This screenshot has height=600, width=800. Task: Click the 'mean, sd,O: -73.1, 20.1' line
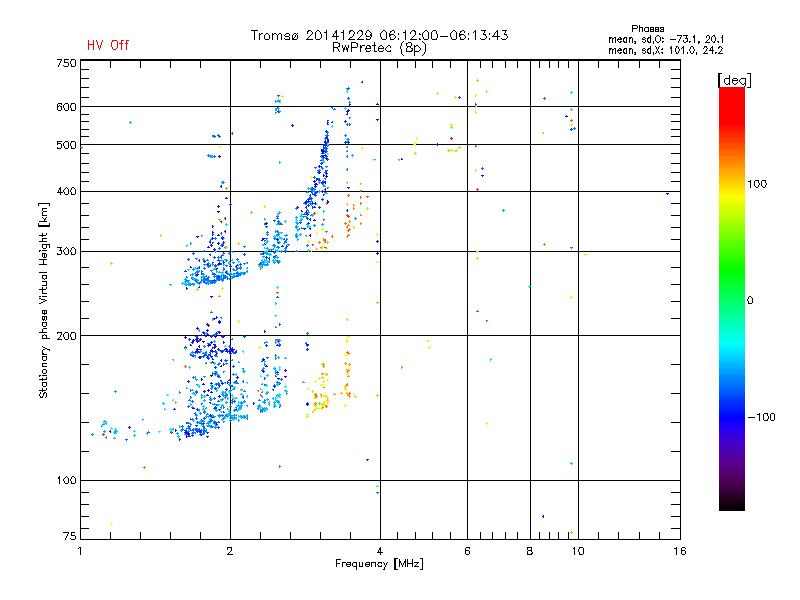pyautogui.click(x=666, y=39)
